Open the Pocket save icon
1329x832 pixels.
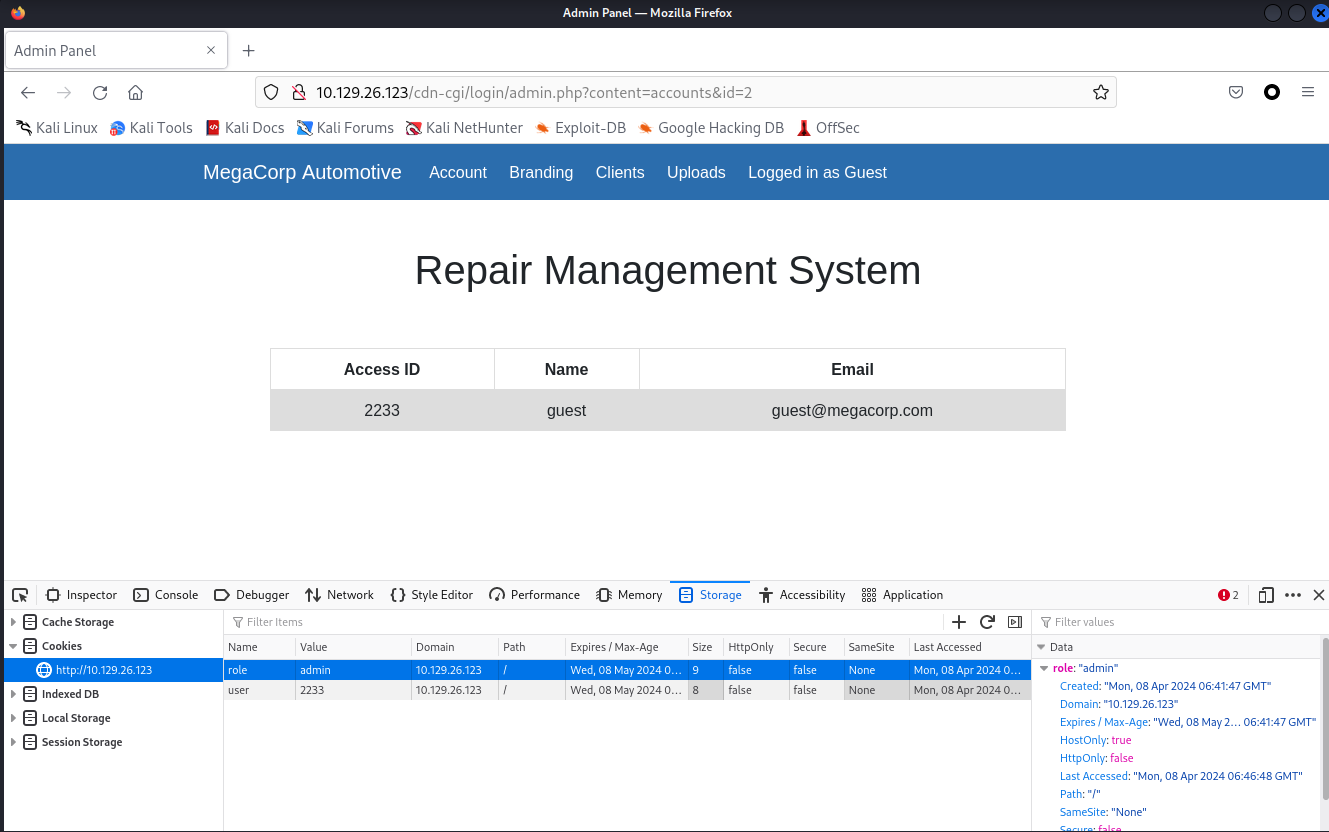point(1236,92)
